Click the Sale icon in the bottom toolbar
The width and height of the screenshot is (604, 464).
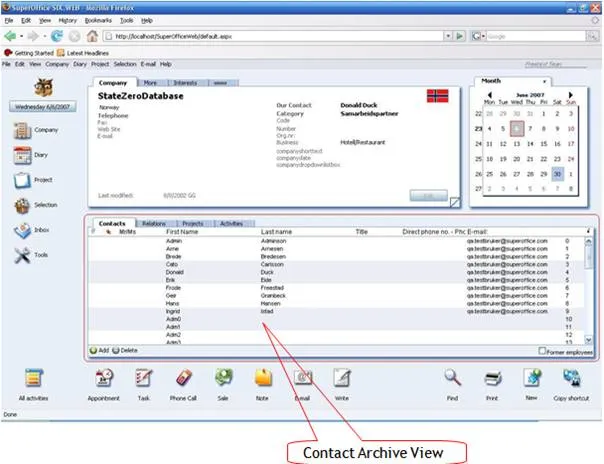pos(224,378)
